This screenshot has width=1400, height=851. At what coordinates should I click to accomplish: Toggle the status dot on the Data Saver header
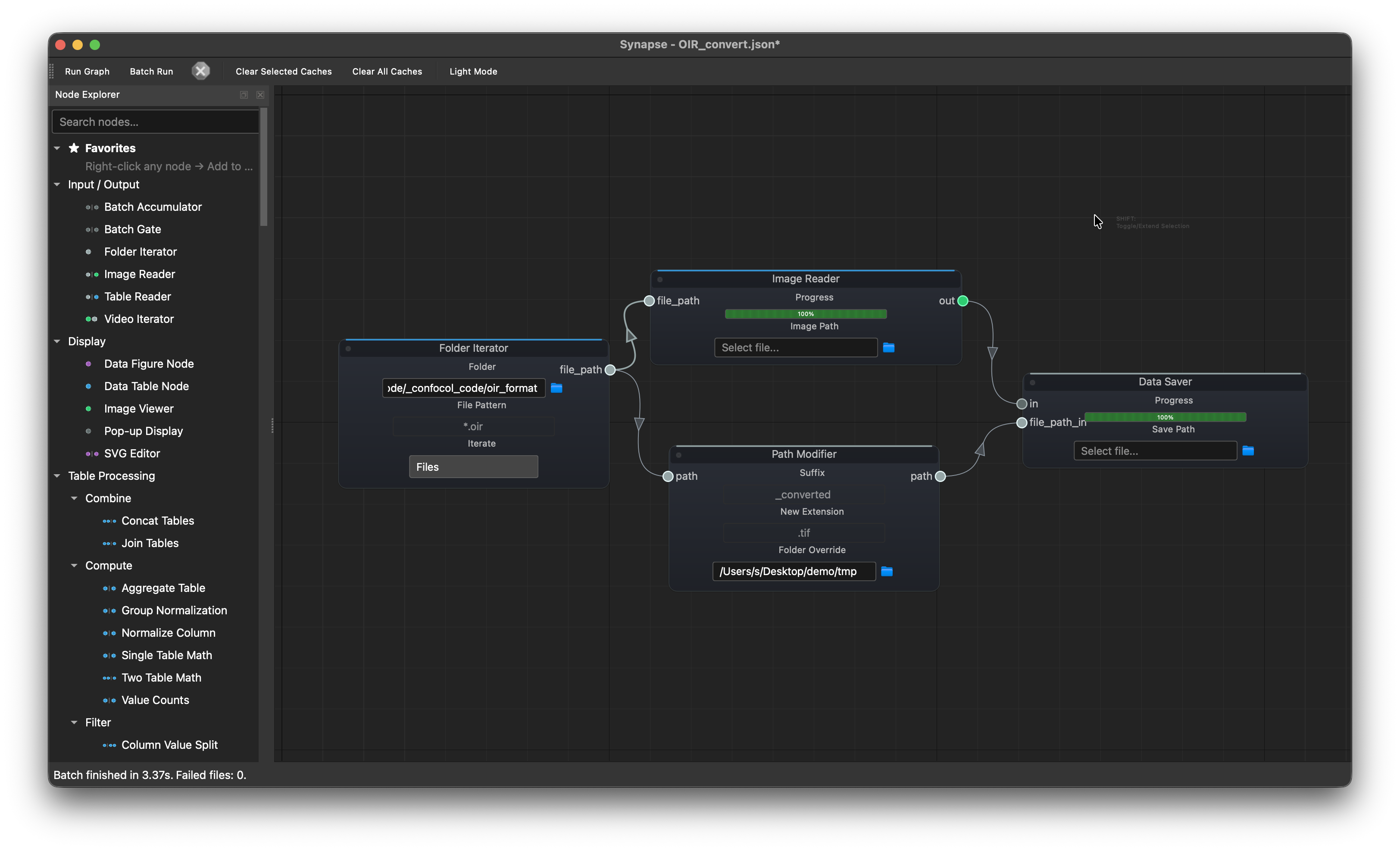(x=1032, y=383)
